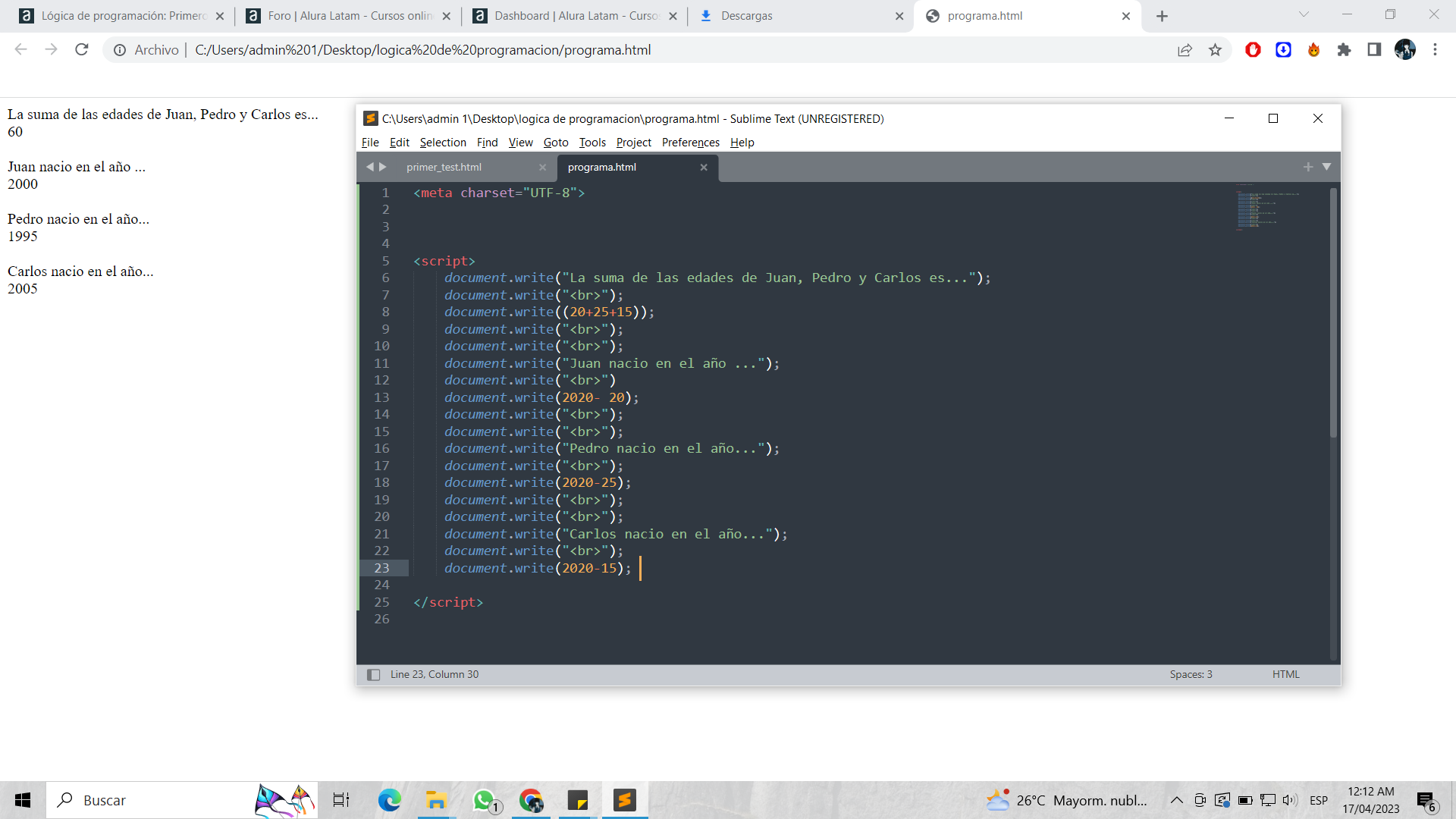Bookmark this page with the star icon
This screenshot has width=1456, height=819.
pyautogui.click(x=1215, y=50)
